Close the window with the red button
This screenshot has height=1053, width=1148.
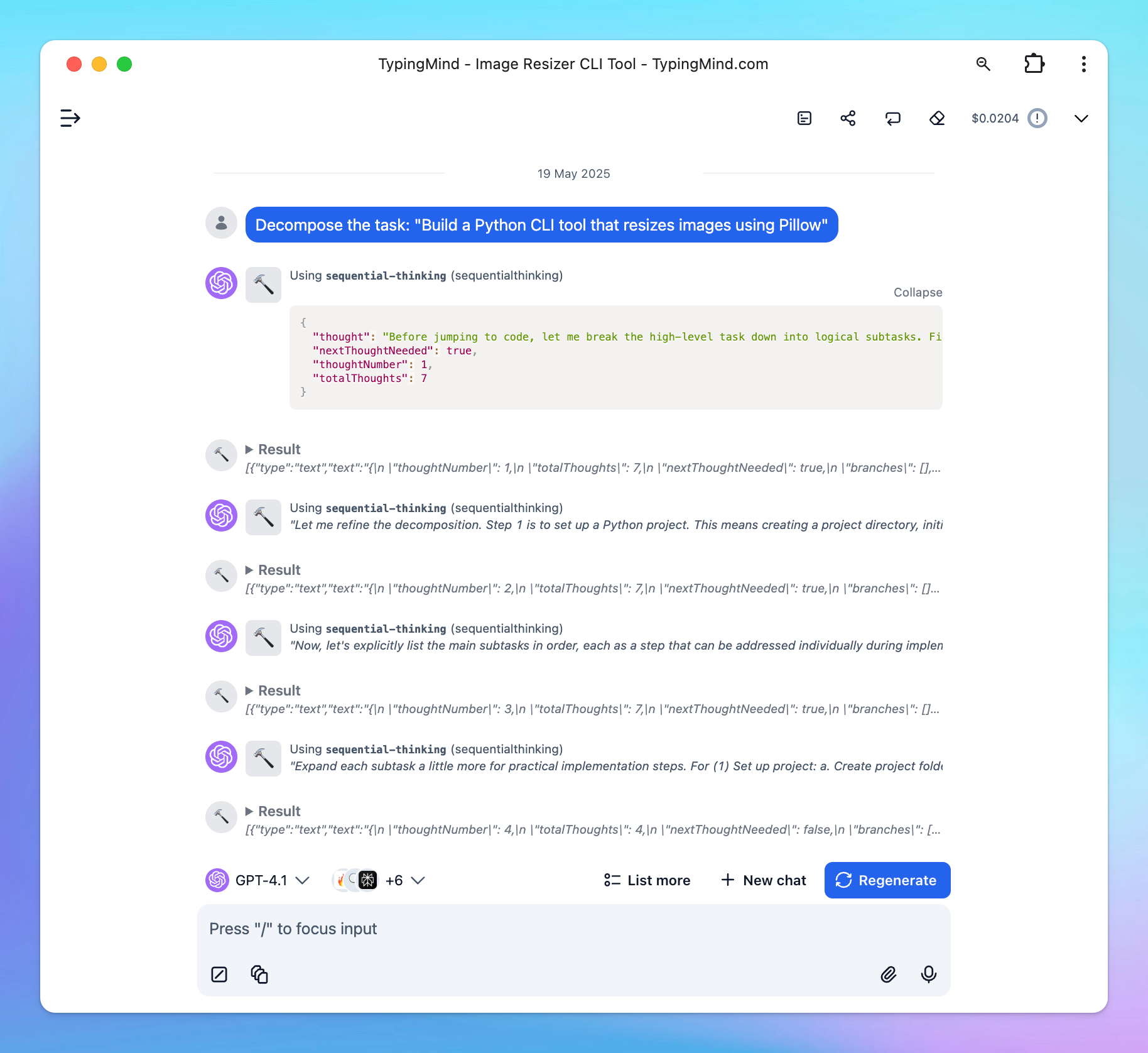[x=74, y=64]
